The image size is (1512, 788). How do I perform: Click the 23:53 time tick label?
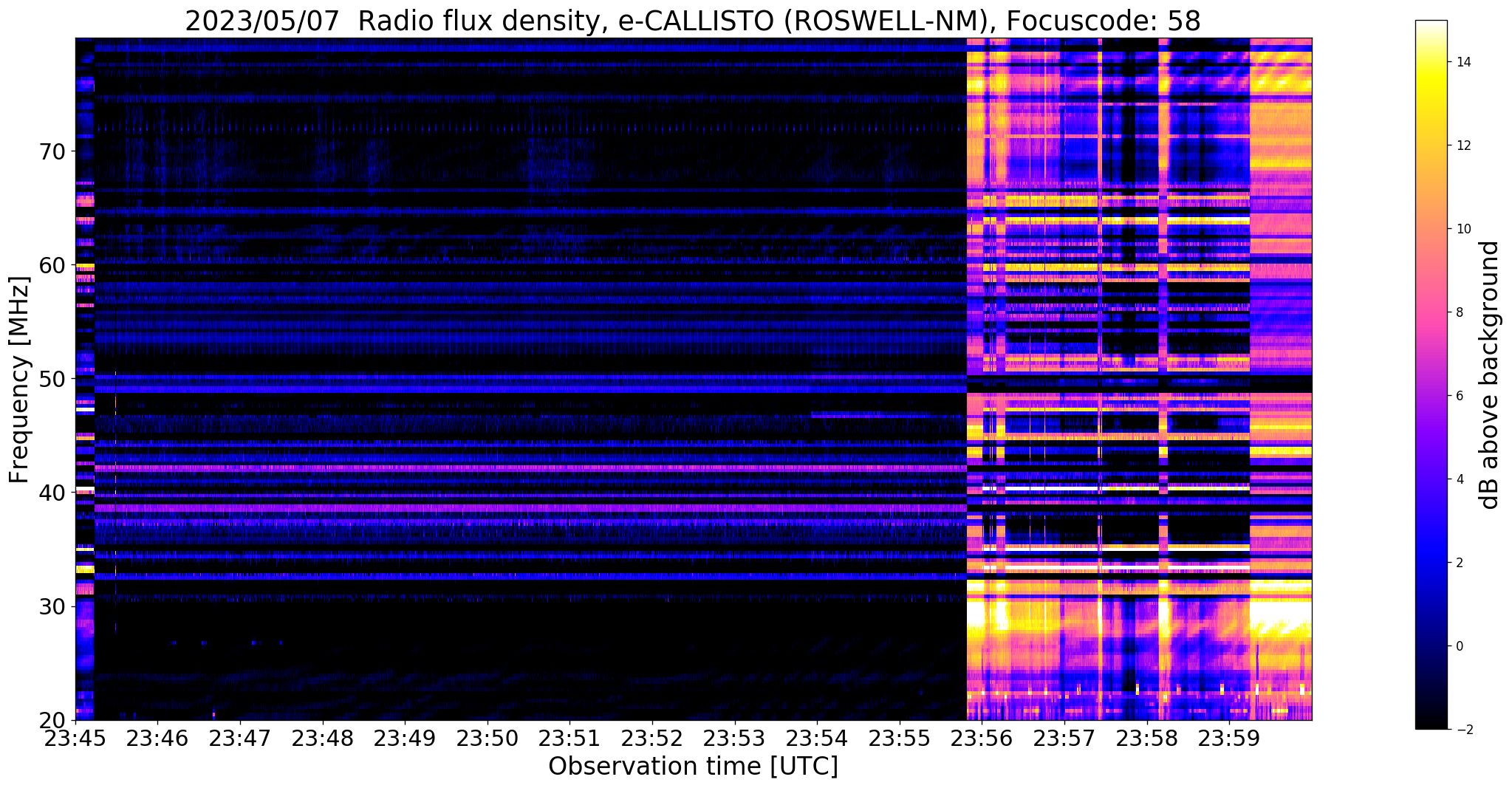pos(735,739)
